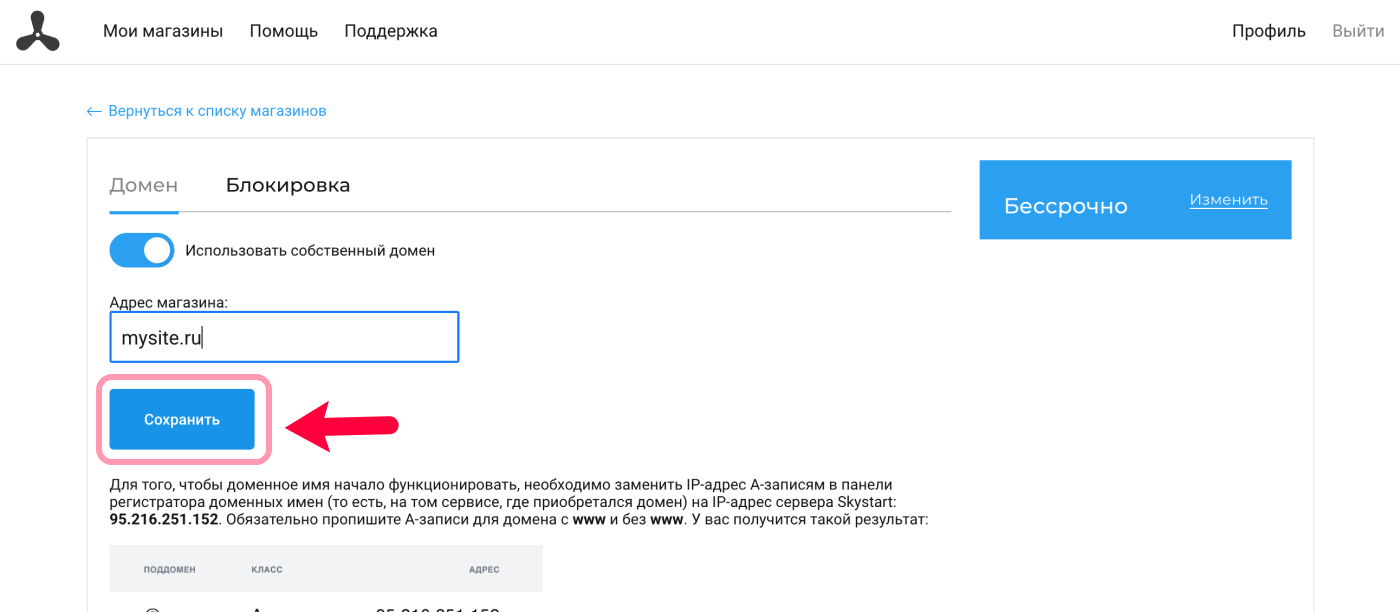Go to the Поддержка page
This screenshot has height=612, width=1400.
coord(391,31)
